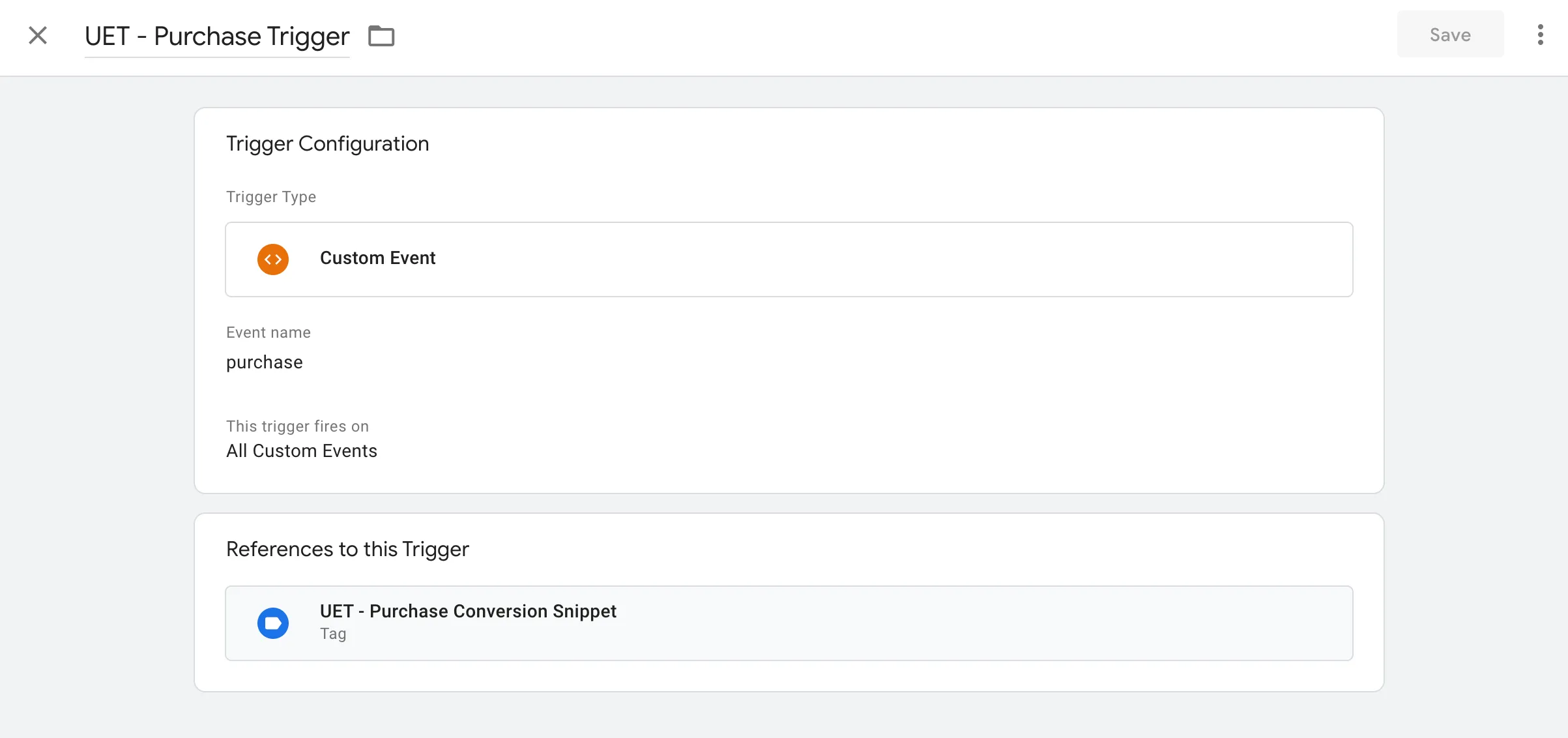Click the Trigger Type label
1568x738 pixels.
(x=271, y=197)
